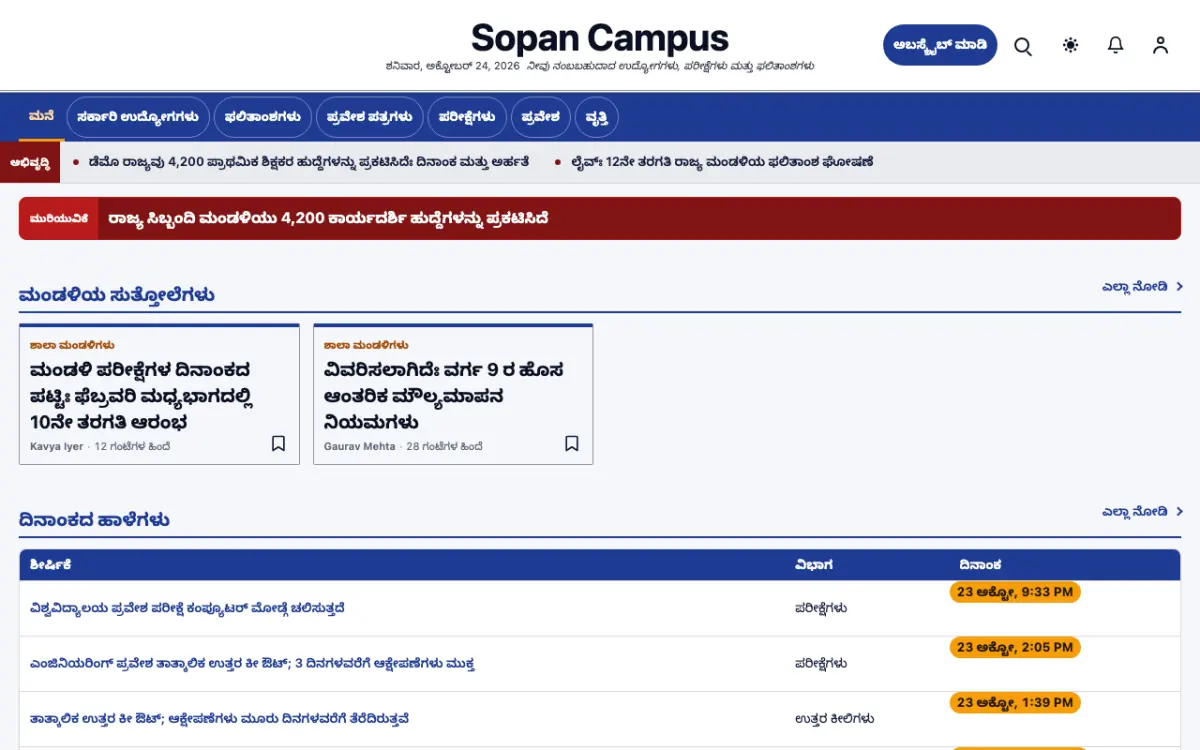Viewport: 1200px width, 750px height.
Task: Select the ಮನೆ navigation tab
Action: (41, 117)
